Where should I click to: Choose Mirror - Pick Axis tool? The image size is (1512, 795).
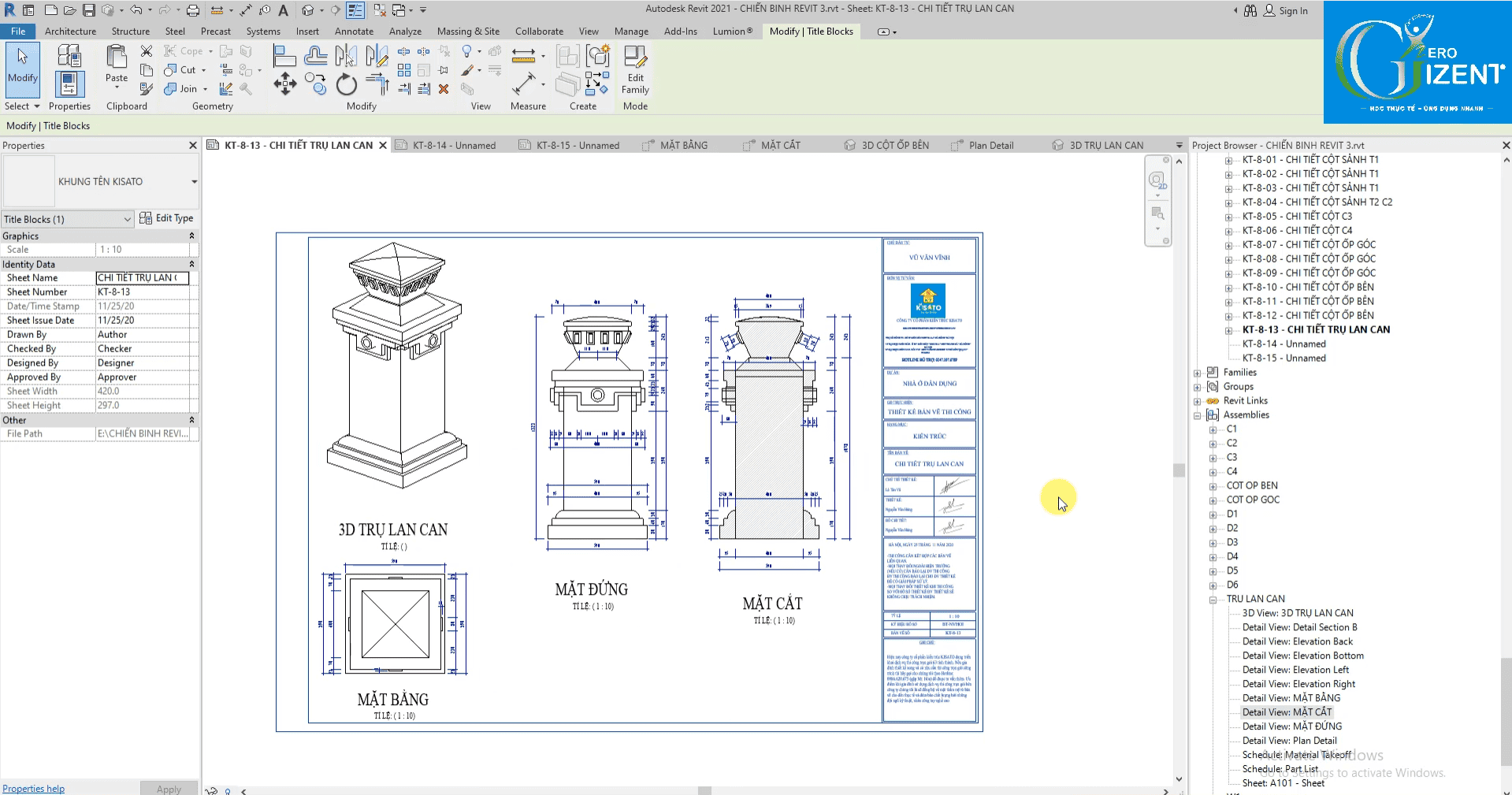[x=346, y=56]
